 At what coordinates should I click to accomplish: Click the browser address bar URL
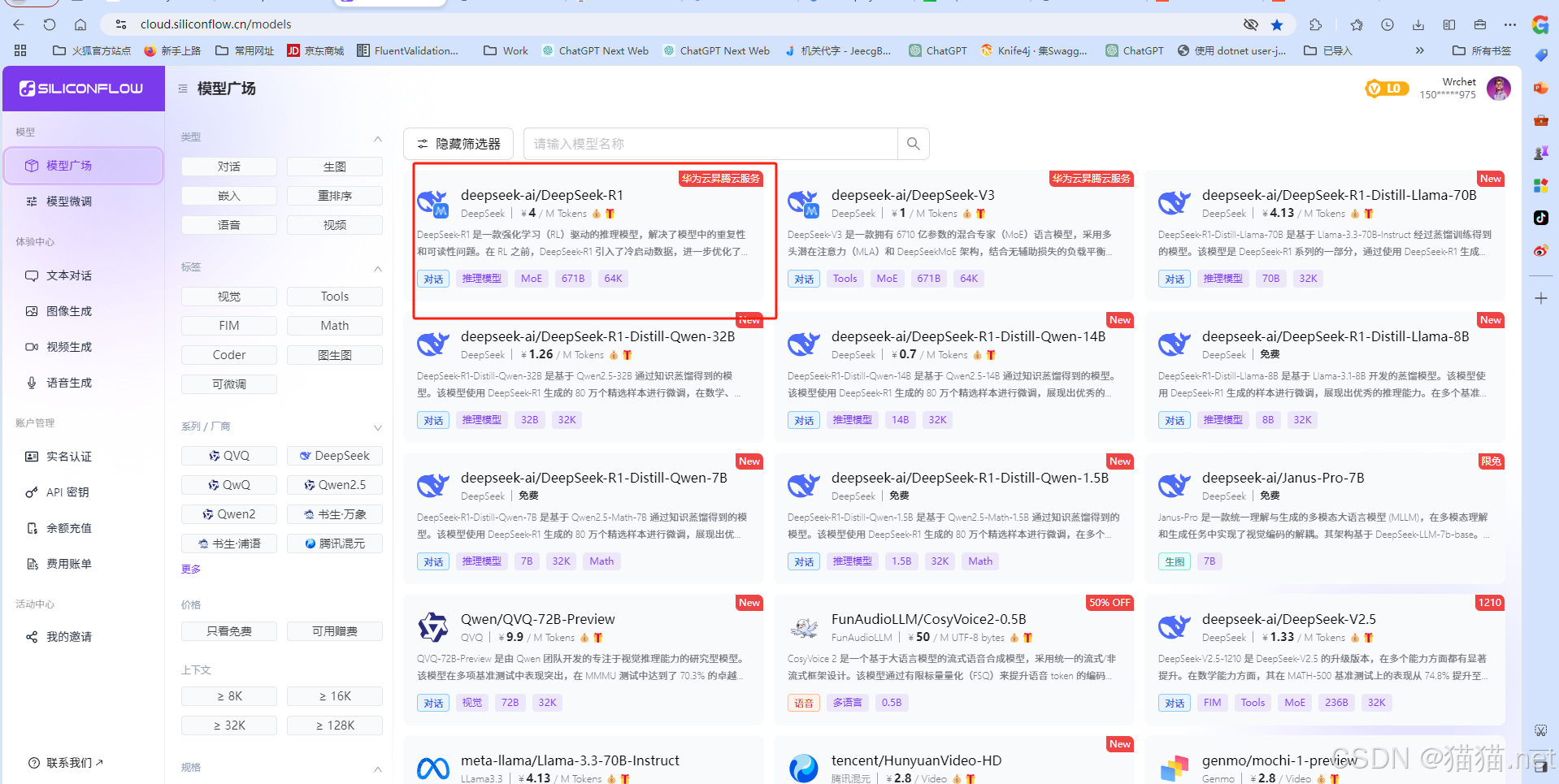tap(216, 24)
